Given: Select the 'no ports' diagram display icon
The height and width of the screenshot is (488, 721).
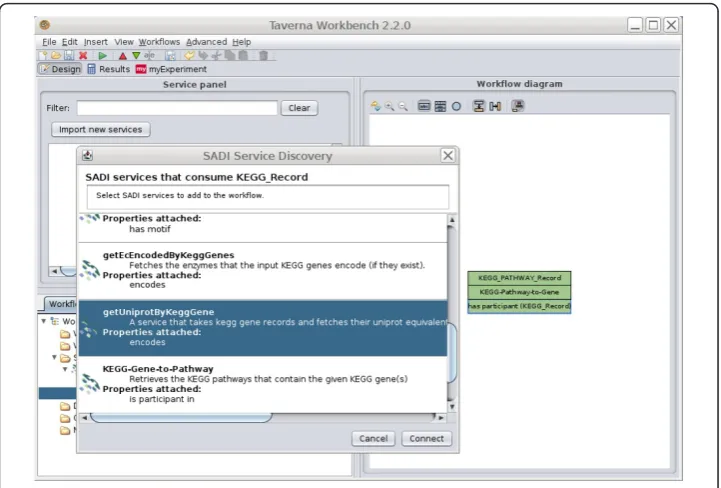Looking at the screenshot, I should (424, 106).
